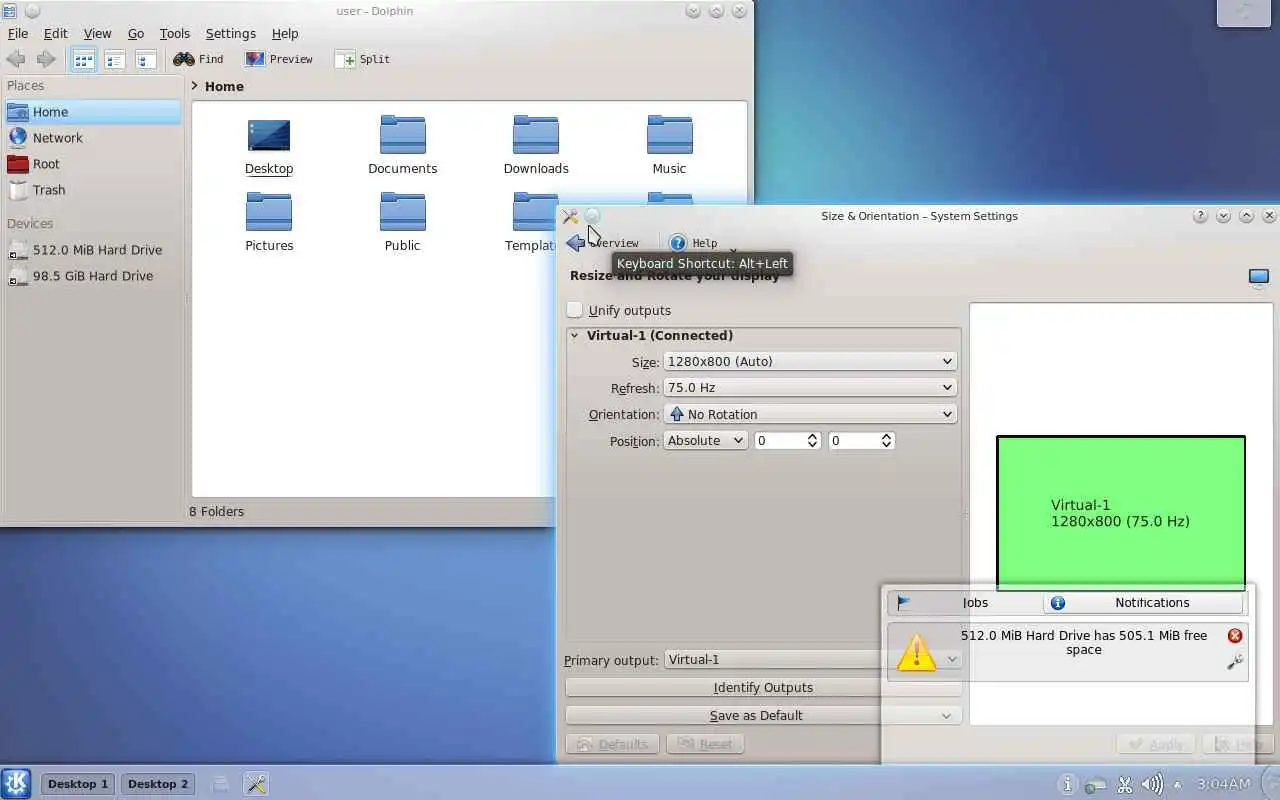The width and height of the screenshot is (1280, 800).
Task: Open the volume control tray icon
Action: 1152,784
